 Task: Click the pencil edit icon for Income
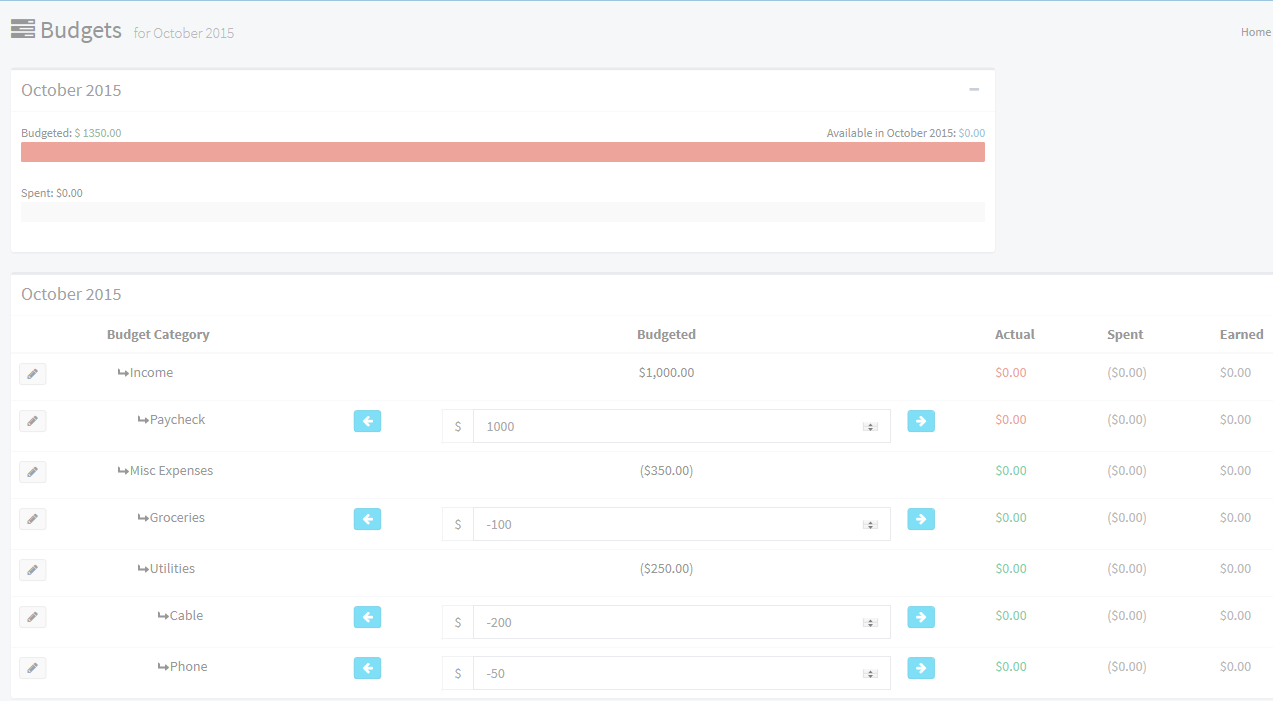(32, 374)
